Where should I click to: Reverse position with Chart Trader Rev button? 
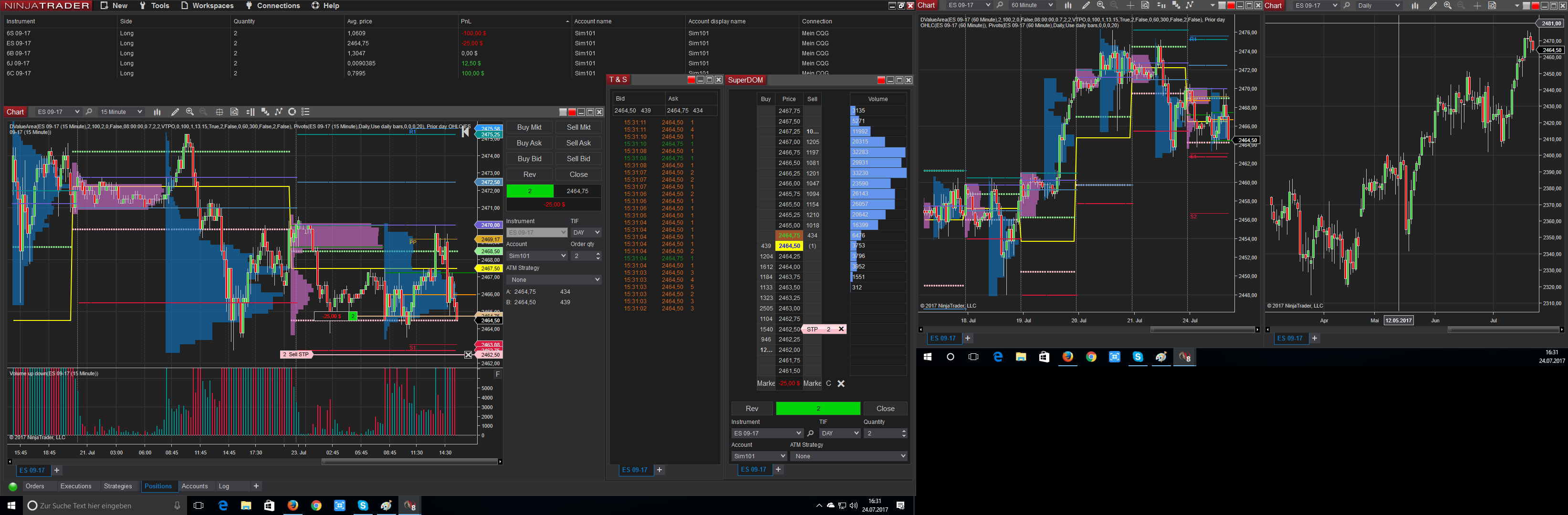tap(529, 175)
